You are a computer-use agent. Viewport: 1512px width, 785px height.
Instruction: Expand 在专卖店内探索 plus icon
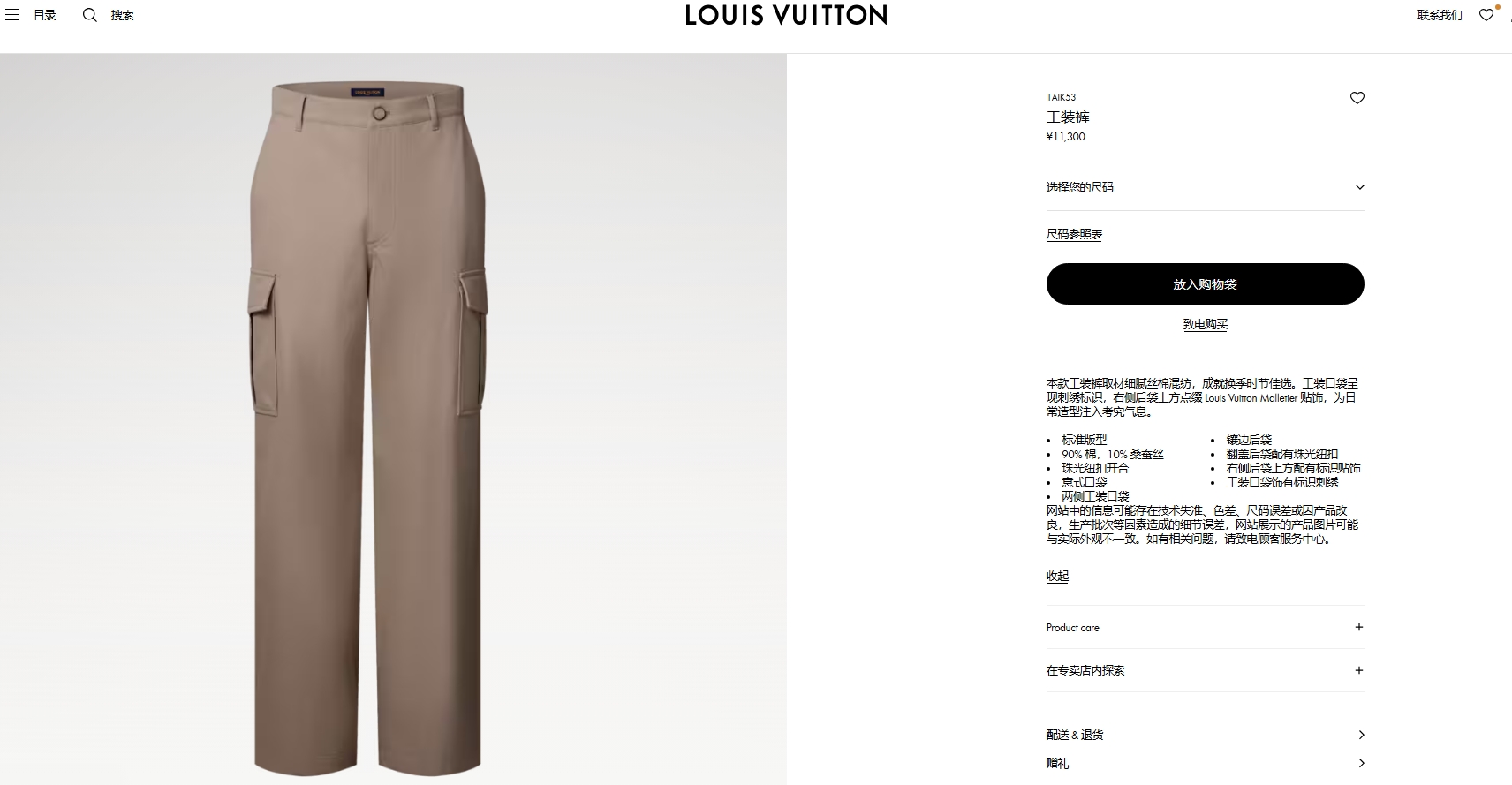[x=1358, y=670]
